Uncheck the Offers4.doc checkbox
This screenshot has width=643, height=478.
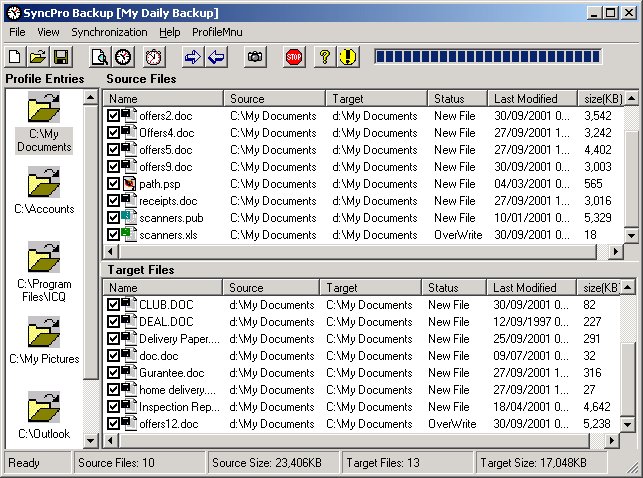[x=113, y=133]
